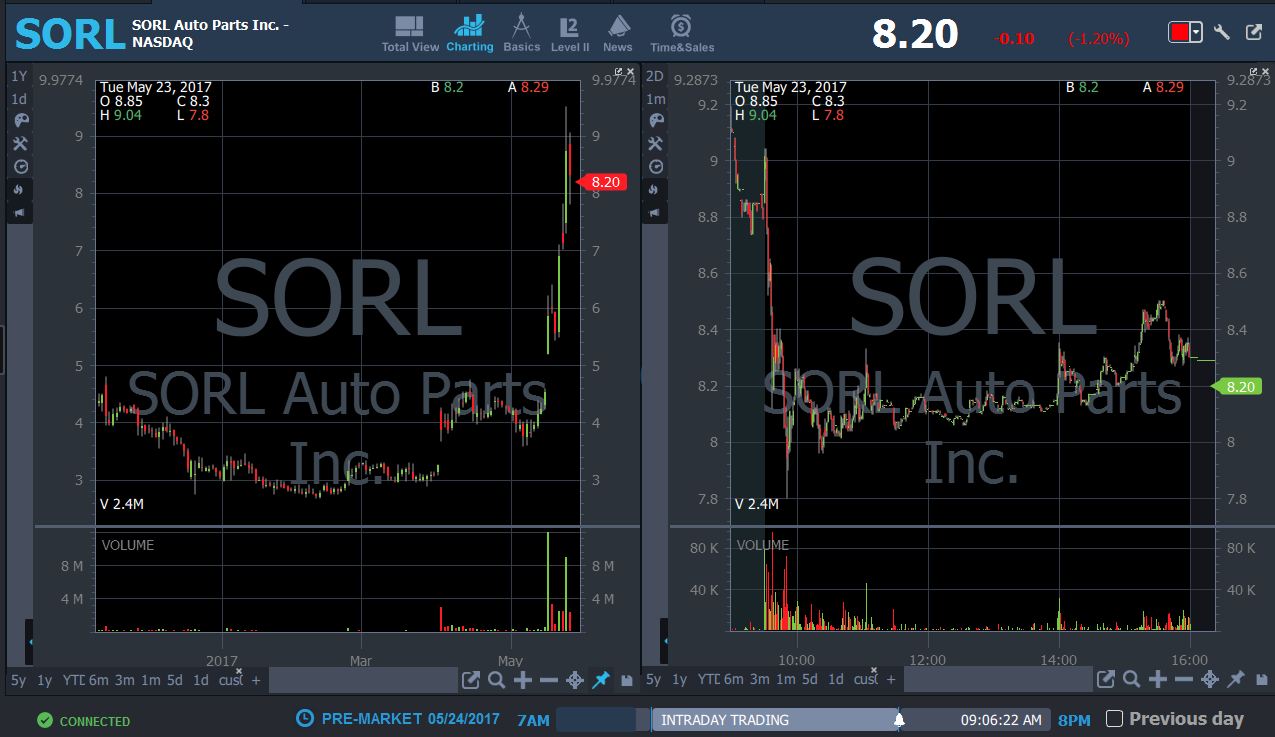Enable the Previous day checkbox

click(1115, 719)
